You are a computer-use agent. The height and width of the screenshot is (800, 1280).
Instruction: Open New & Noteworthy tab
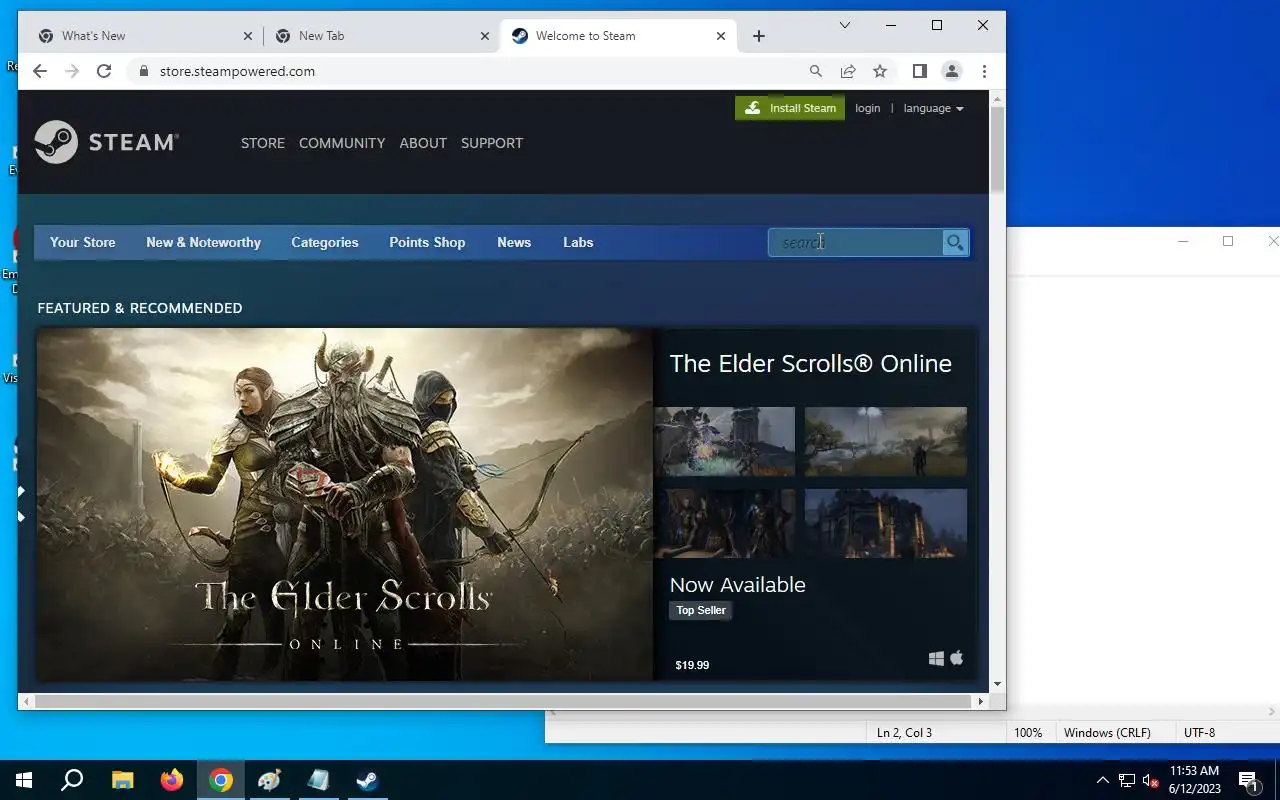[203, 242]
